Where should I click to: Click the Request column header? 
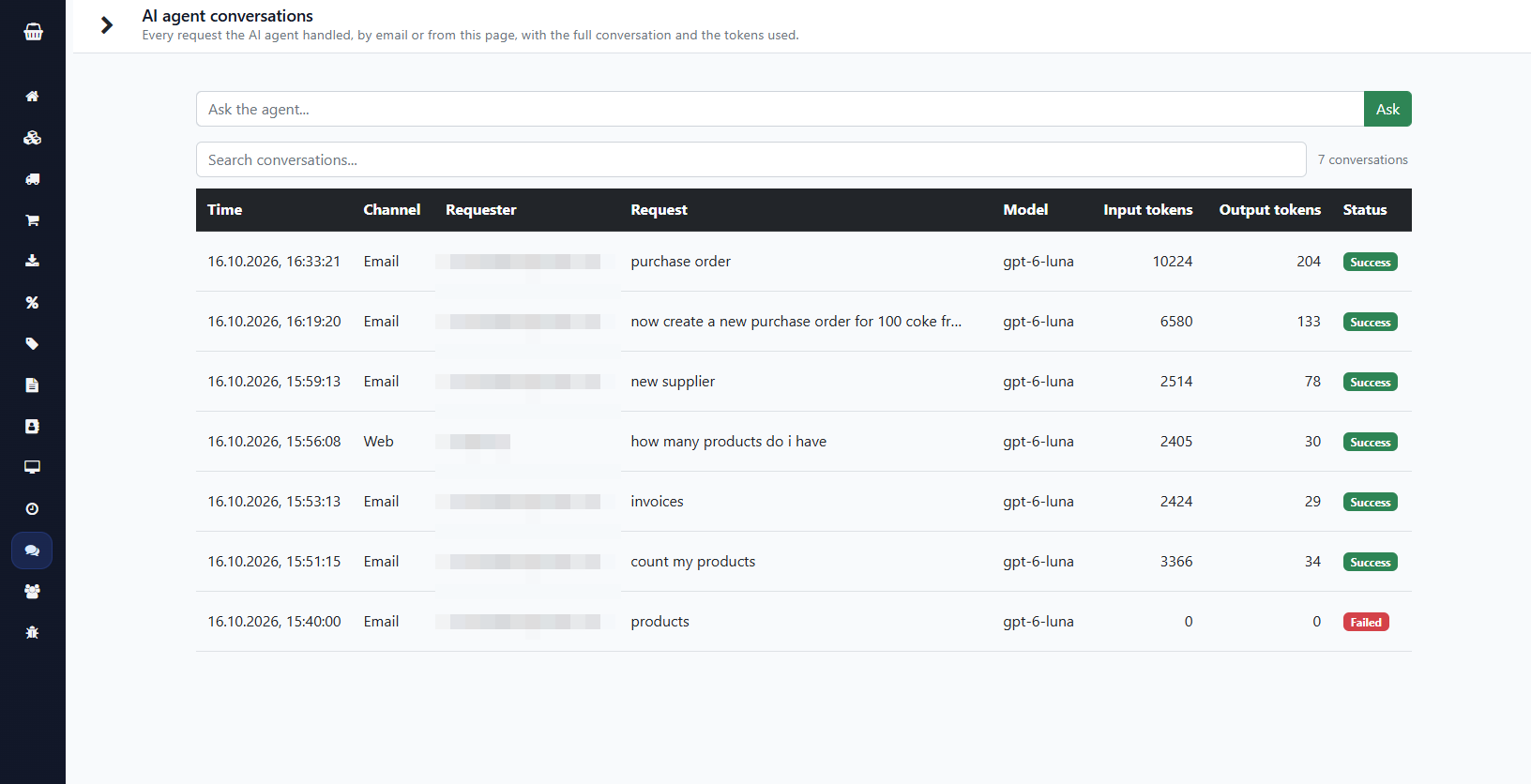659,210
